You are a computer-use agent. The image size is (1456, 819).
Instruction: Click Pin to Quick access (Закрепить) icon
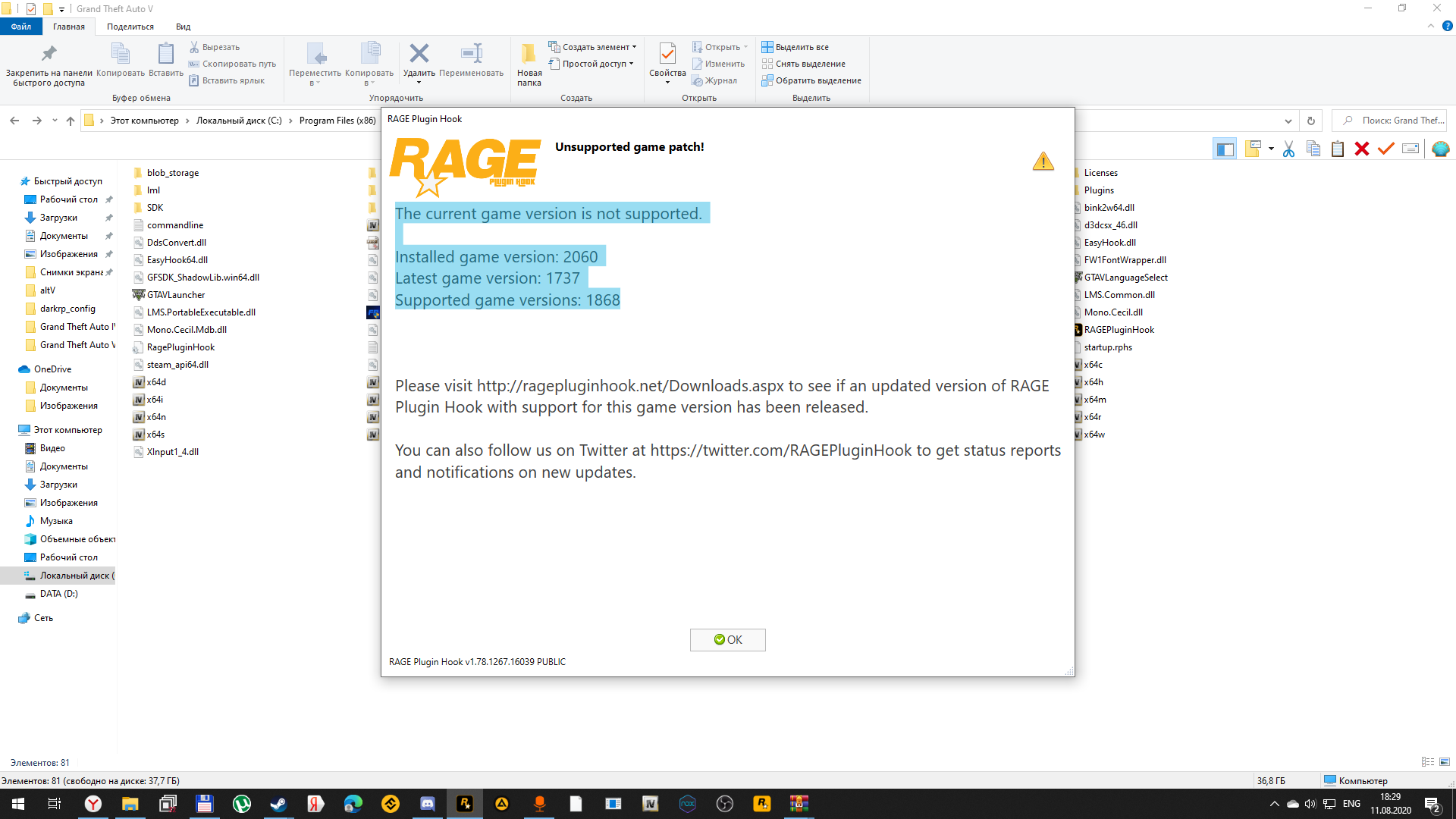click(49, 55)
